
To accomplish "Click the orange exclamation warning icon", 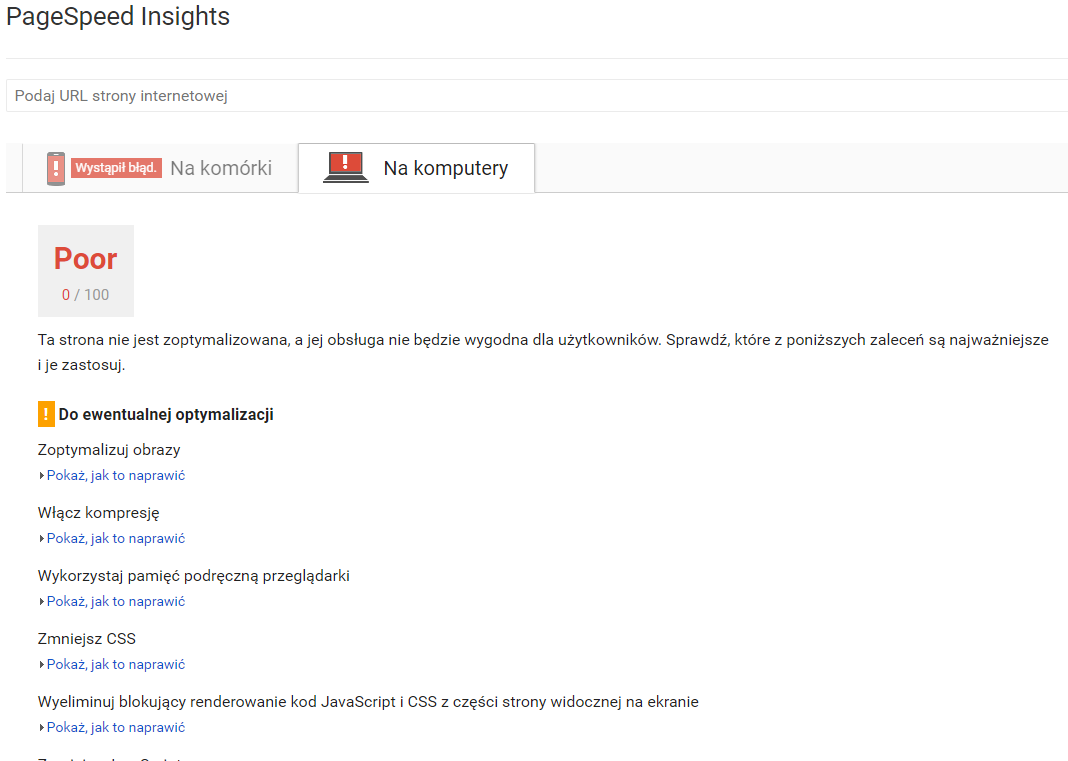I will pos(45,414).
